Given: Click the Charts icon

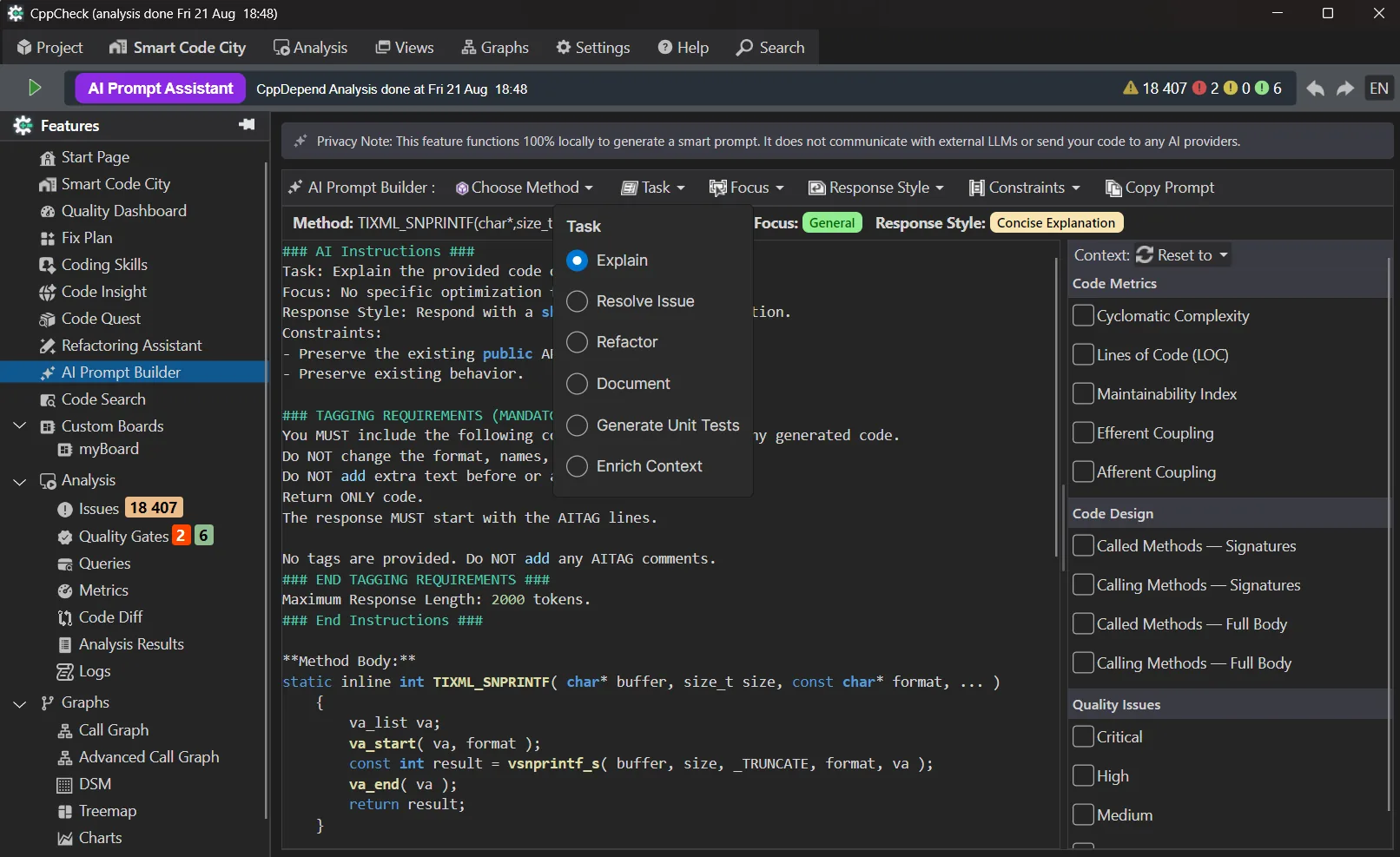Looking at the screenshot, I should (x=65, y=839).
